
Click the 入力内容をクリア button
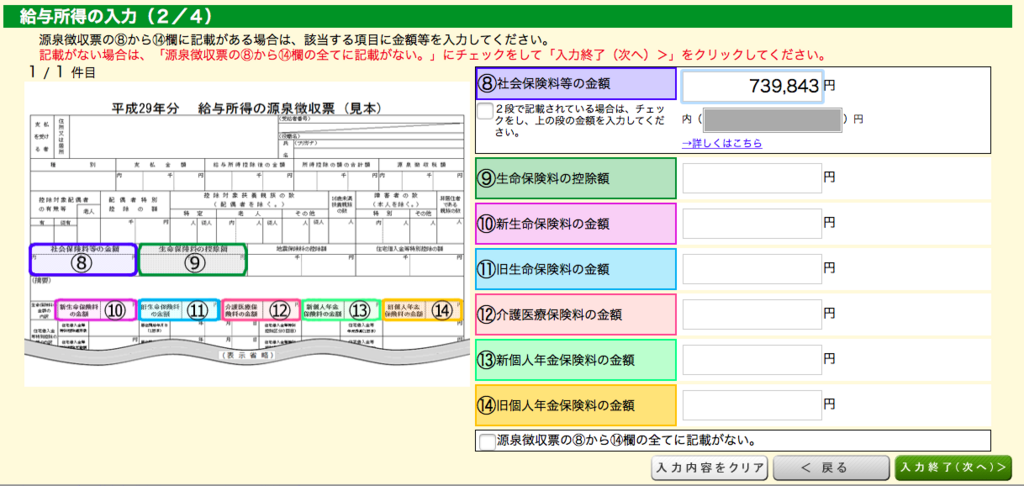711,468
